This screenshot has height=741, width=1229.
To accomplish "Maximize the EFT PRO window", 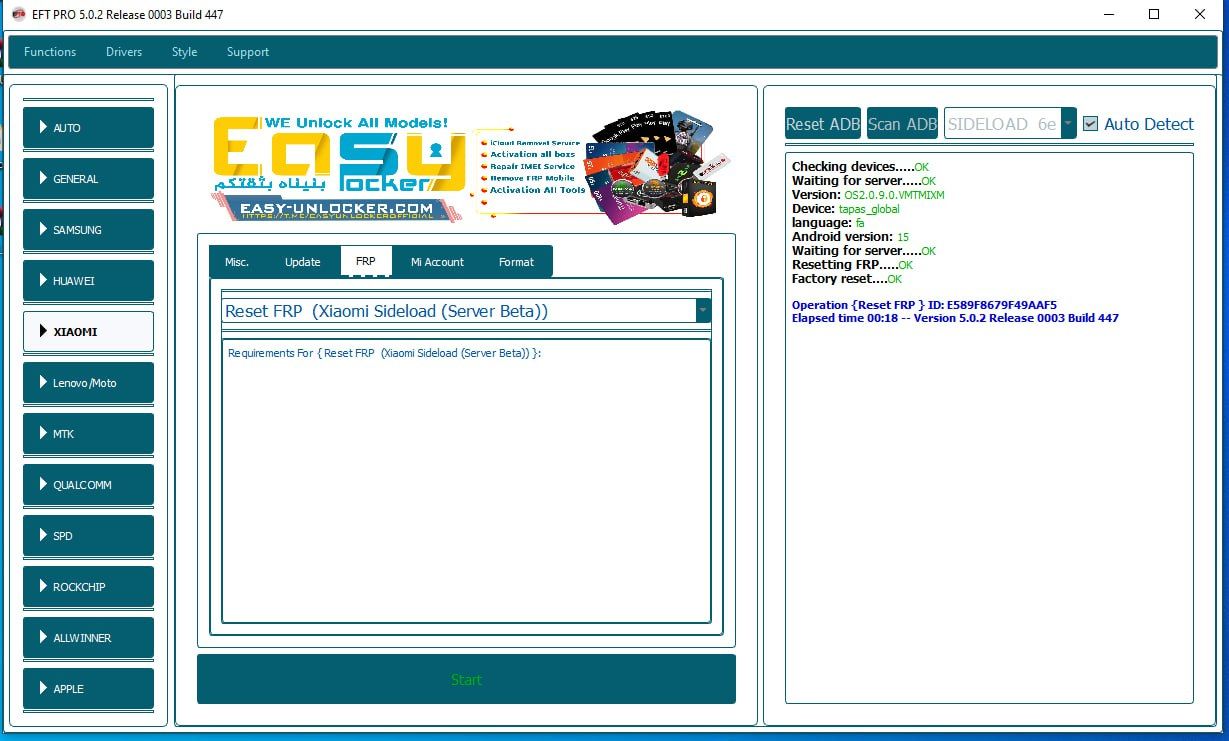I will coord(1154,14).
